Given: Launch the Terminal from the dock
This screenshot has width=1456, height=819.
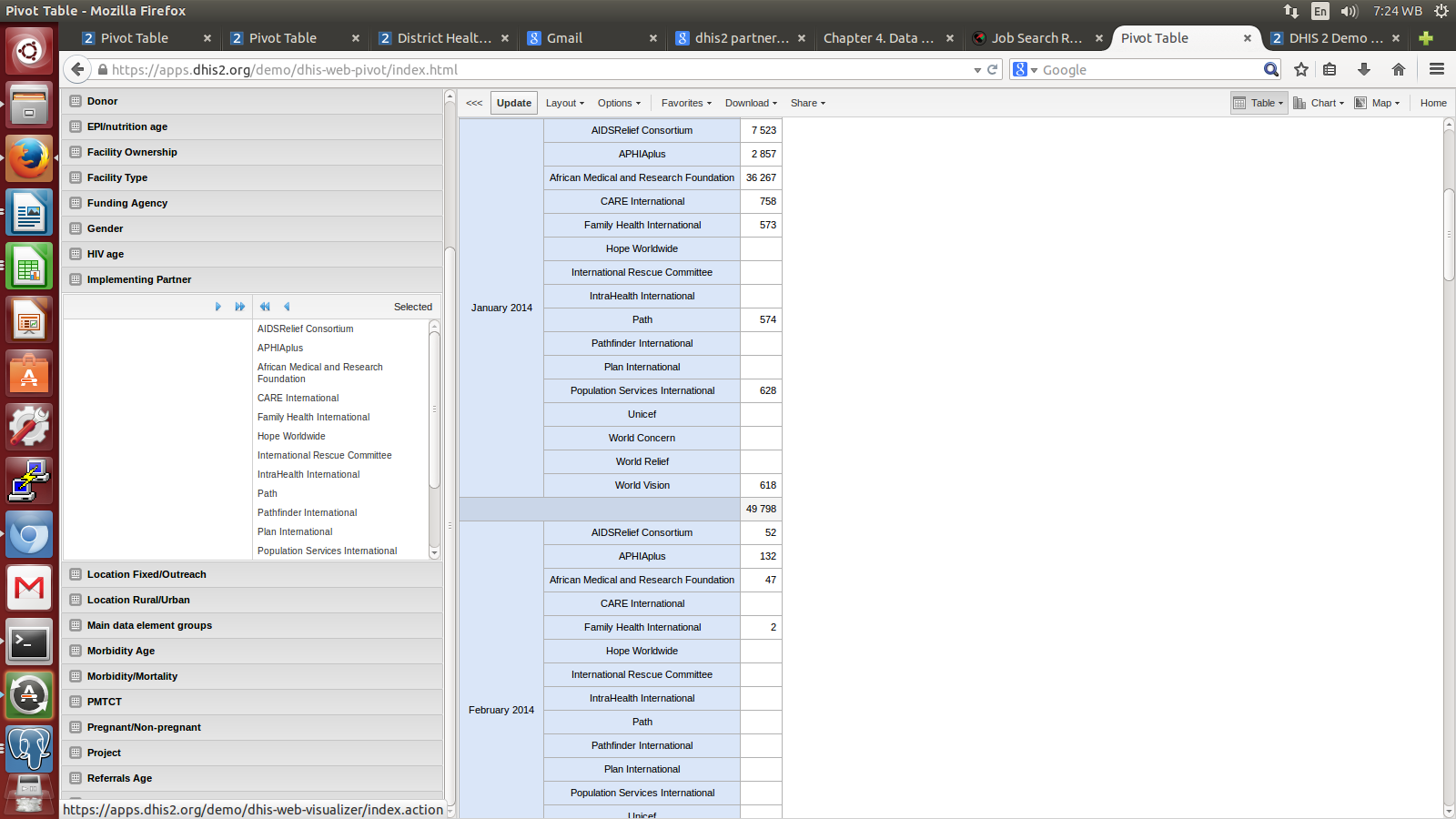Looking at the screenshot, I should [x=29, y=643].
